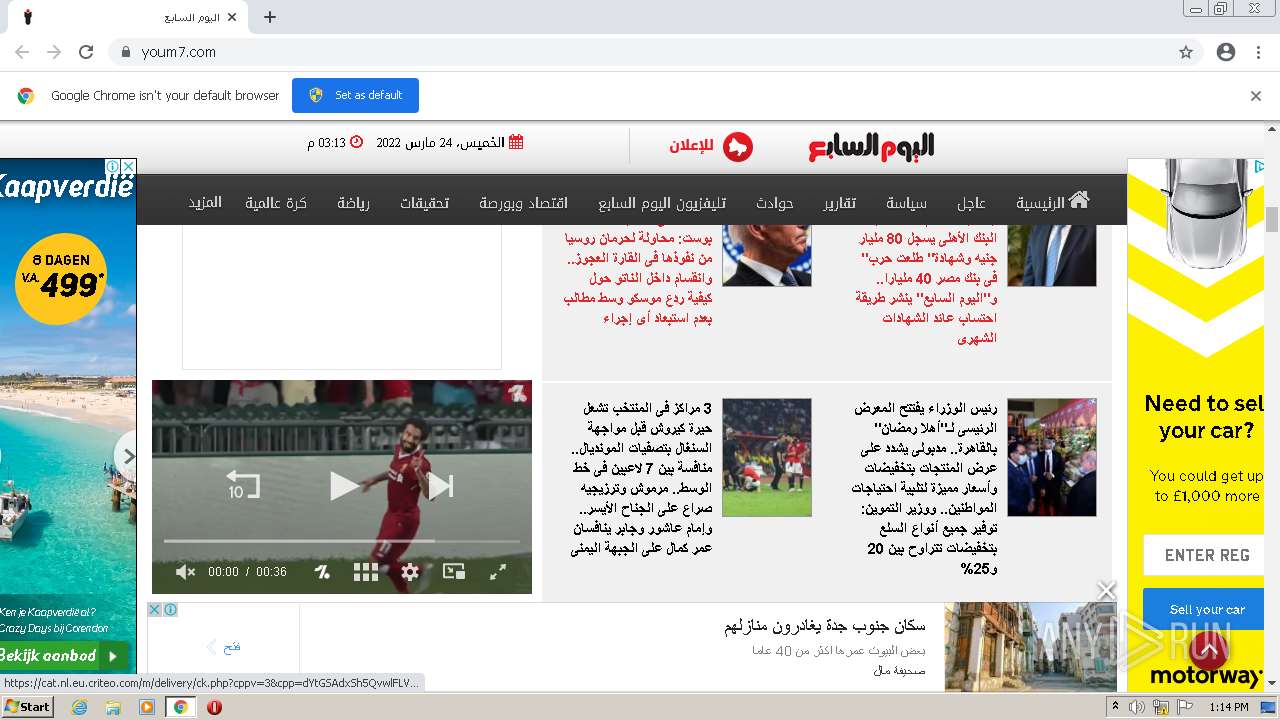Viewport: 1280px width, 720px height.
Task: Set Chrome as default browser
Action: (x=355, y=95)
